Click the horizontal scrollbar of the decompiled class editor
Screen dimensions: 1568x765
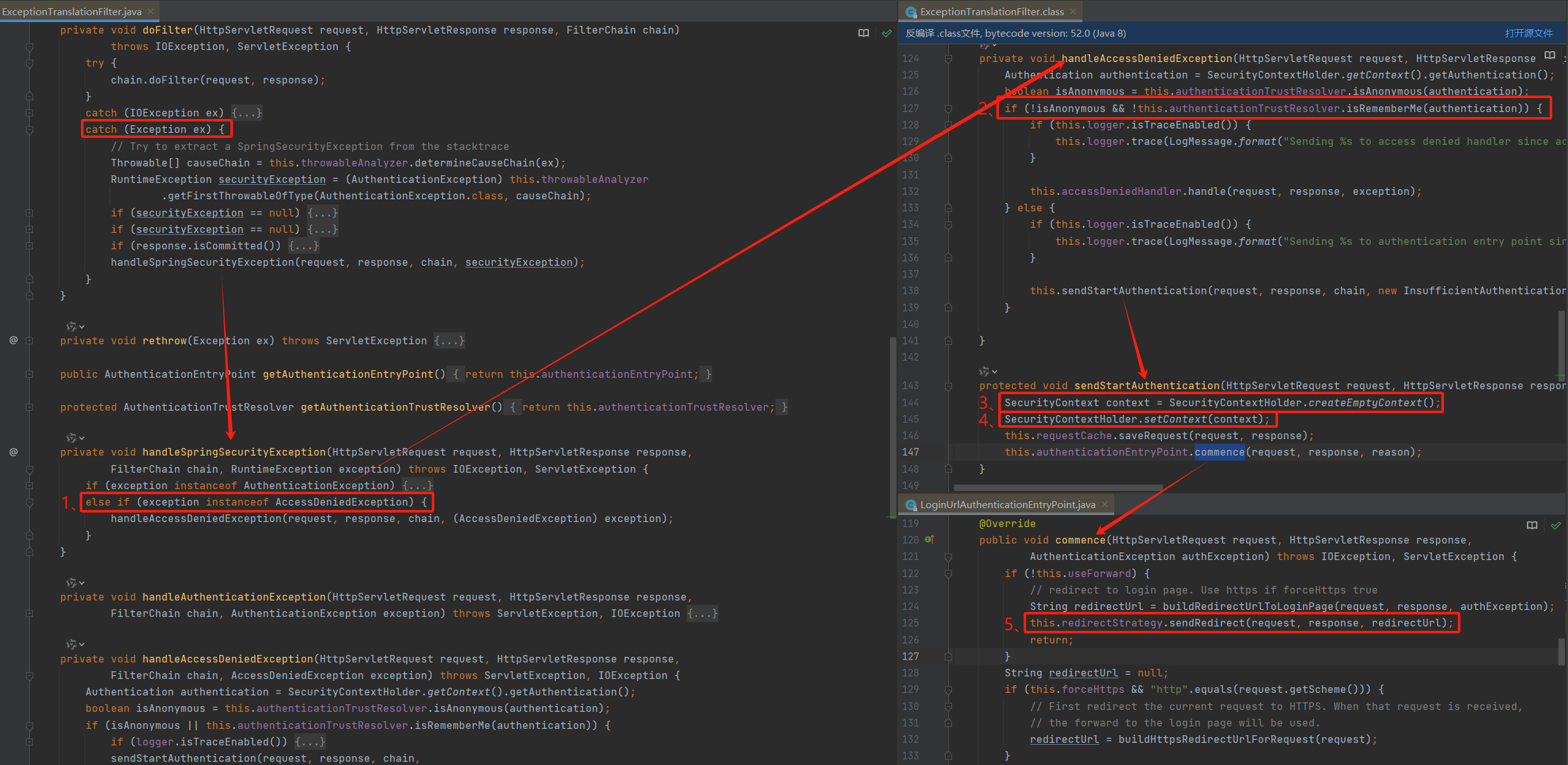coord(1057,488)
